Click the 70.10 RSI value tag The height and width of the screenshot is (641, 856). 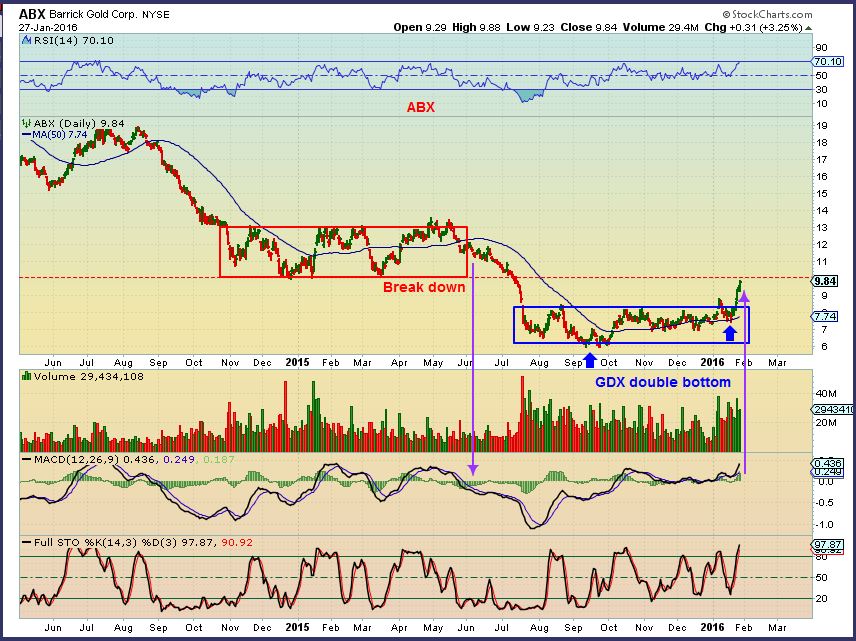pyautogui.click(x=828, y=62)
